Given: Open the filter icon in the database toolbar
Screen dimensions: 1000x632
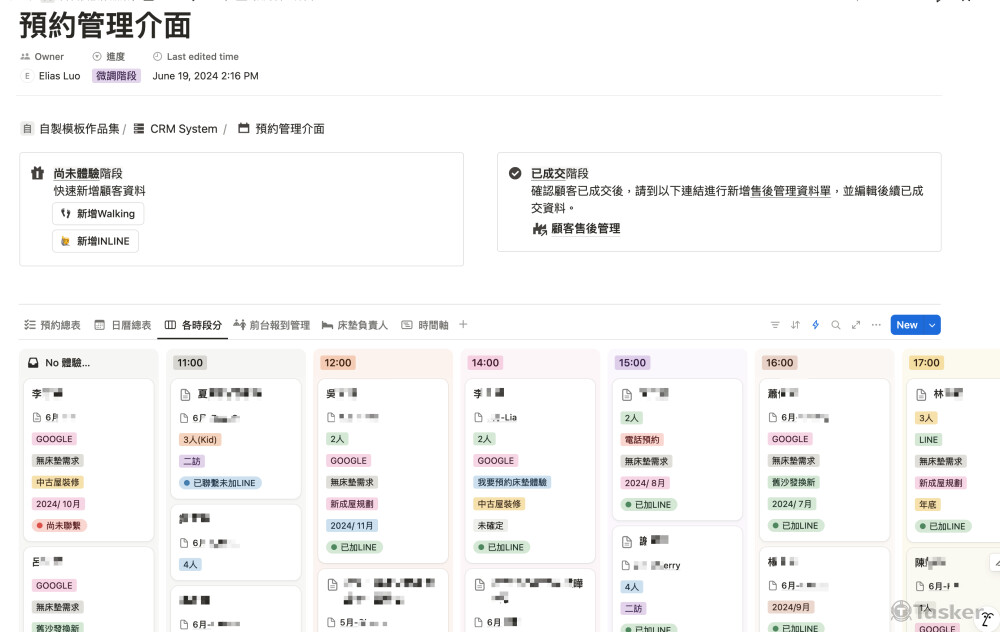Looking at the screenshot, I should [x=775, y=324].
